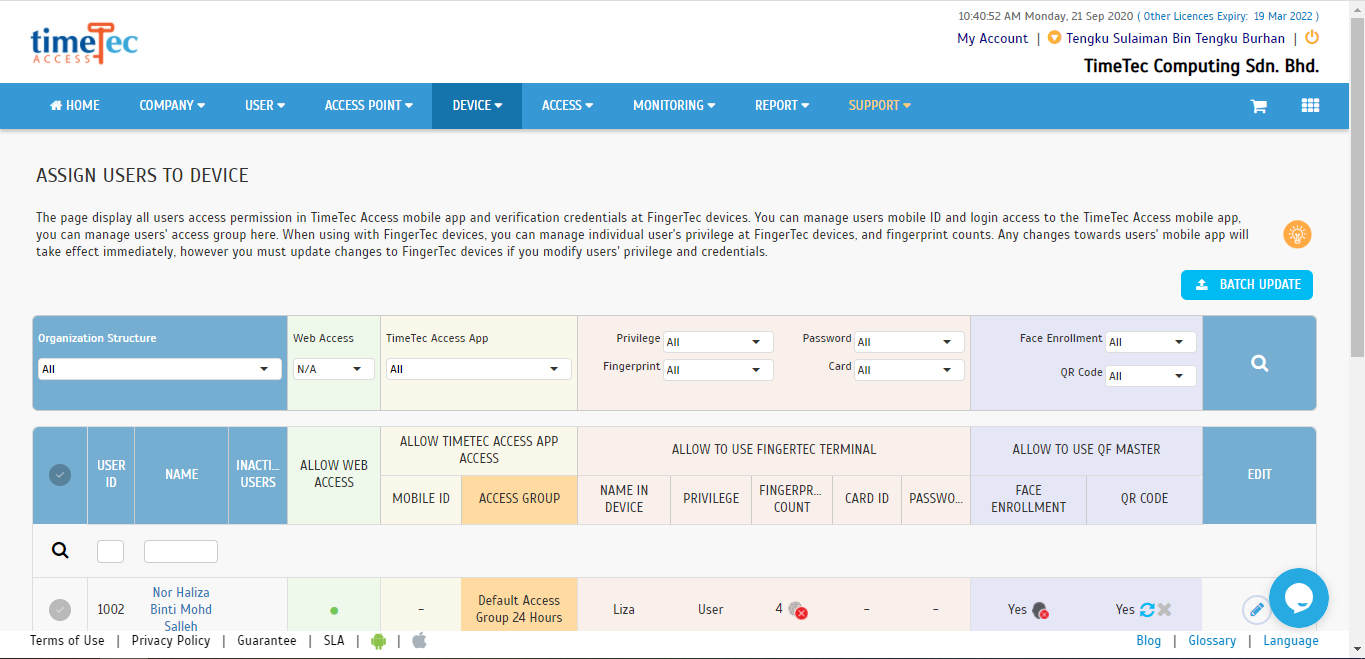The height and width of the screenshot is (659, 1365).
Task: Open the chat support bubble
Action: tap(1298, 598)
